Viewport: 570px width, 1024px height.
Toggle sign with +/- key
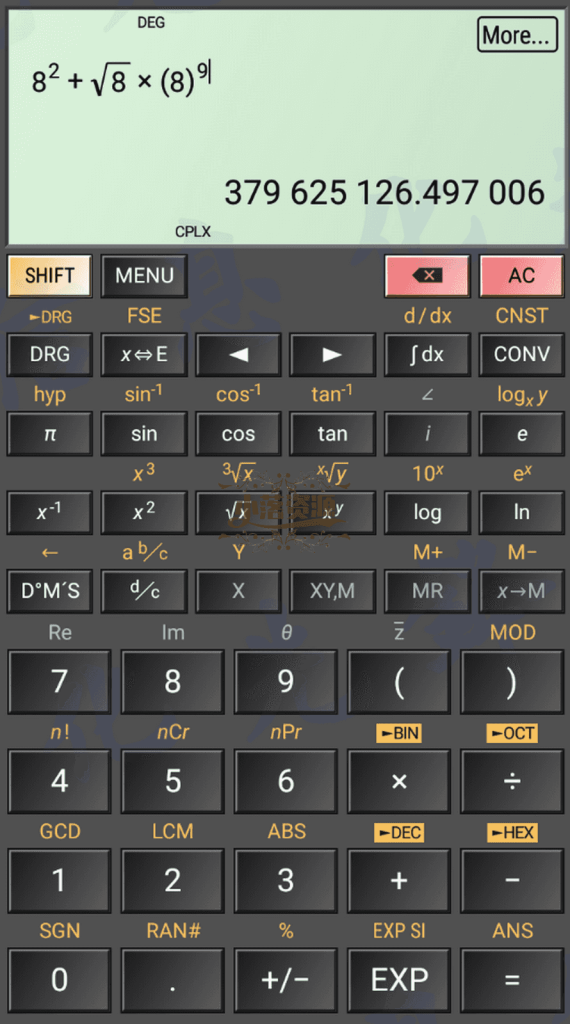click(285, 980)
